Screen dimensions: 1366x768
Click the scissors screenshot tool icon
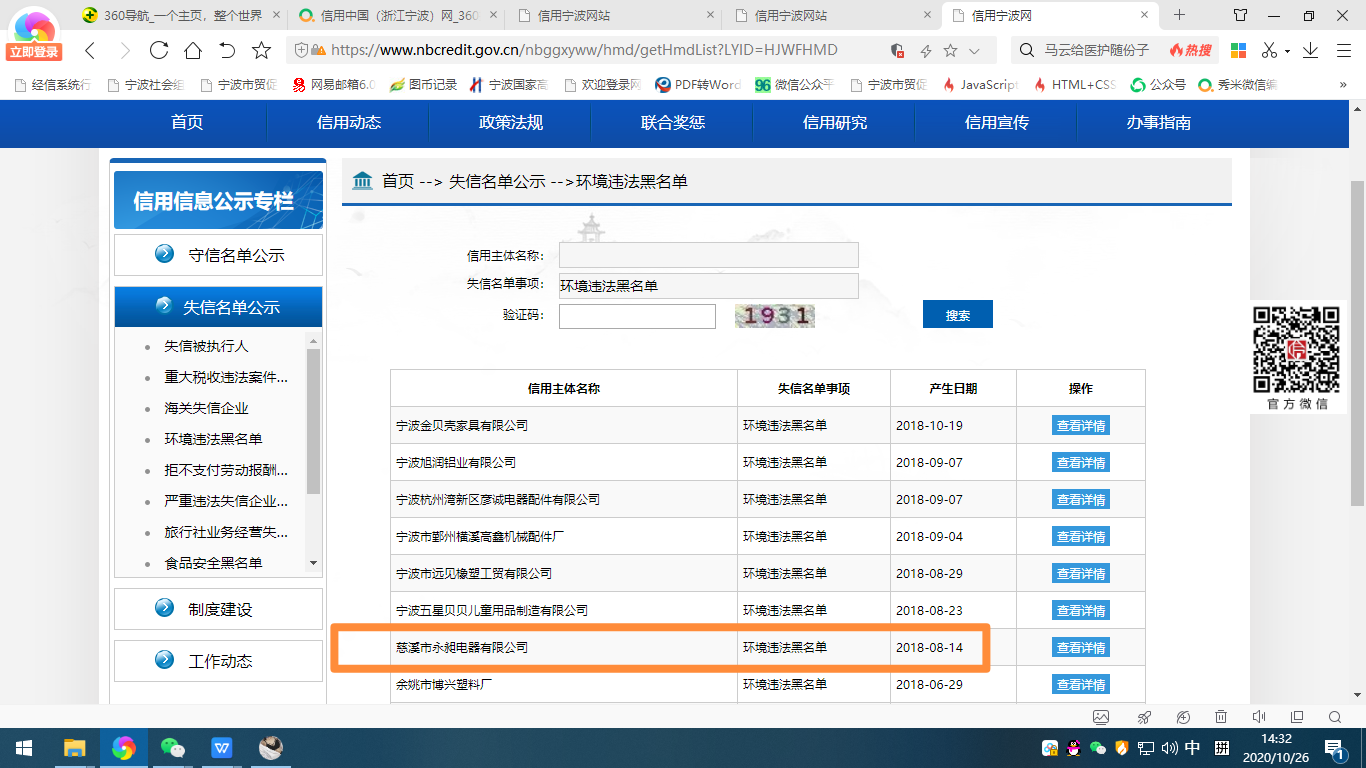coord(1268,50)
